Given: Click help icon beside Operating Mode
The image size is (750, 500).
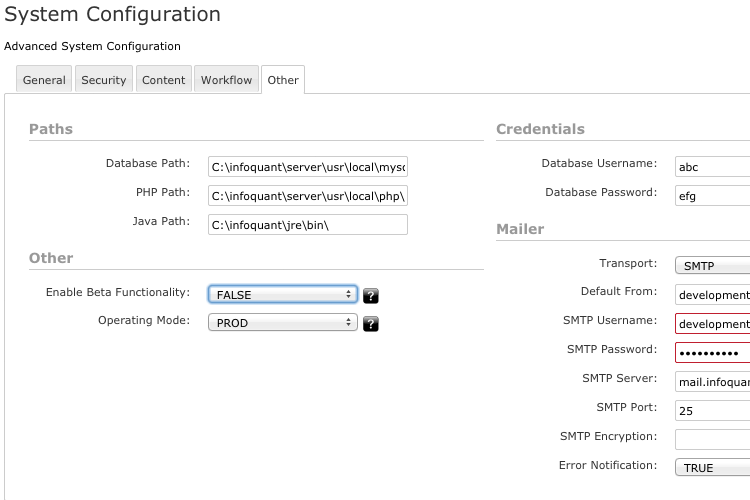Looking at the screenshot, I should click(x=370, y=324).
